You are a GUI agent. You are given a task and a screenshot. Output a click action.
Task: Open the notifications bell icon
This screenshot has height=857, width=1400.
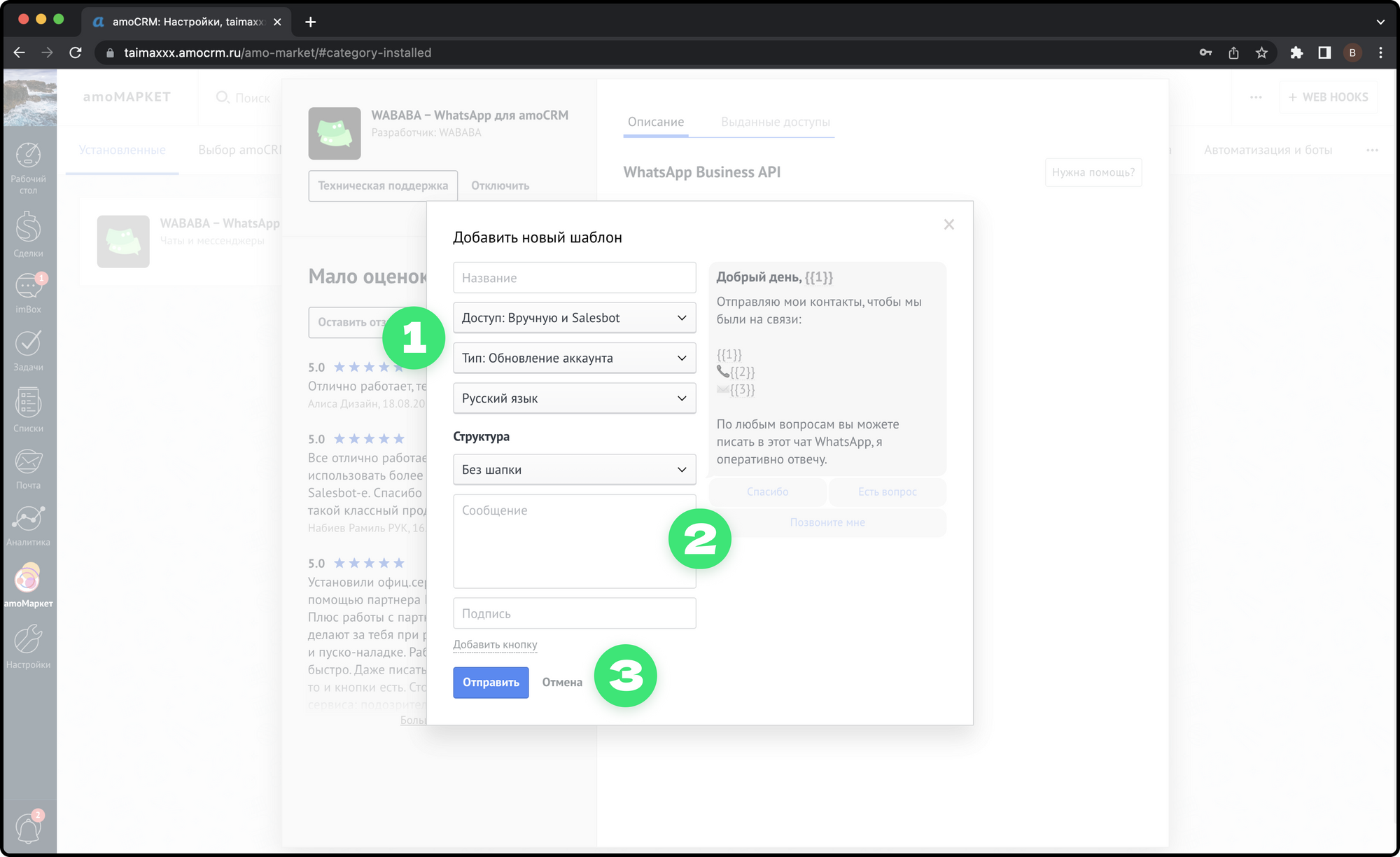pyautogui.click(x=29, y=828)
